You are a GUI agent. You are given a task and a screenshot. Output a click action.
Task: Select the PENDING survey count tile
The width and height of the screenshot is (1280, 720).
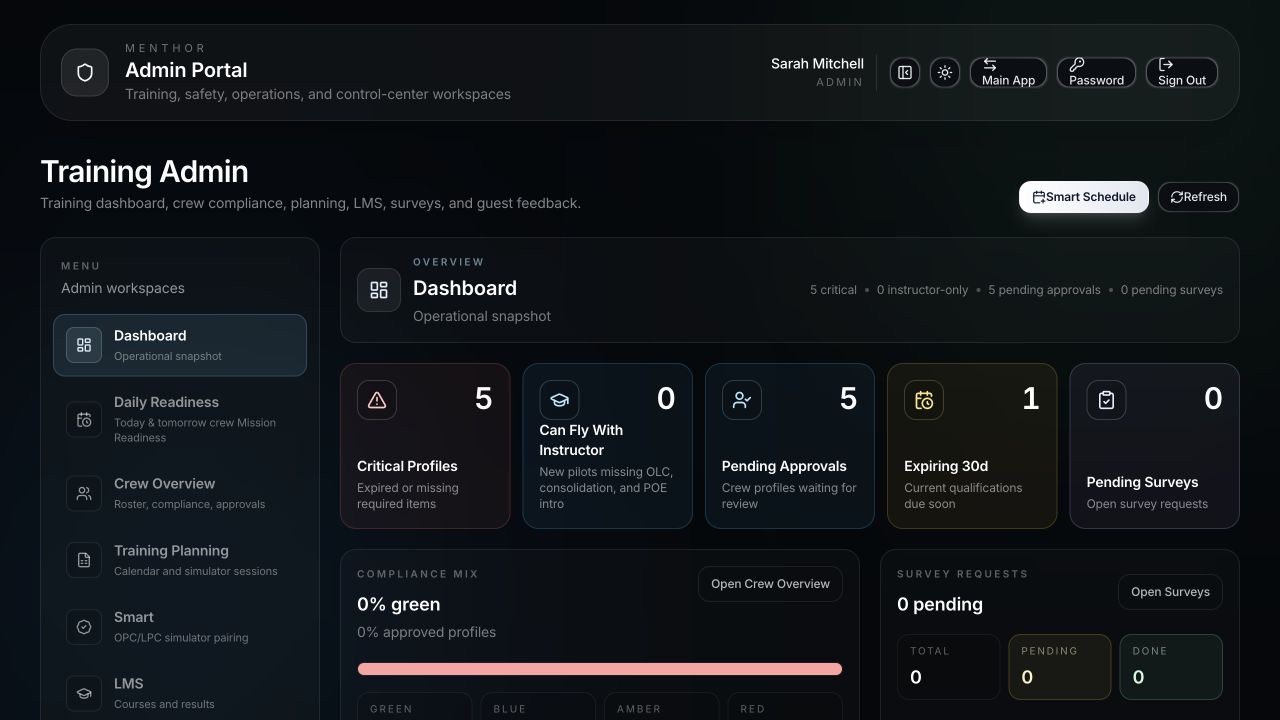coord(1059,667)
